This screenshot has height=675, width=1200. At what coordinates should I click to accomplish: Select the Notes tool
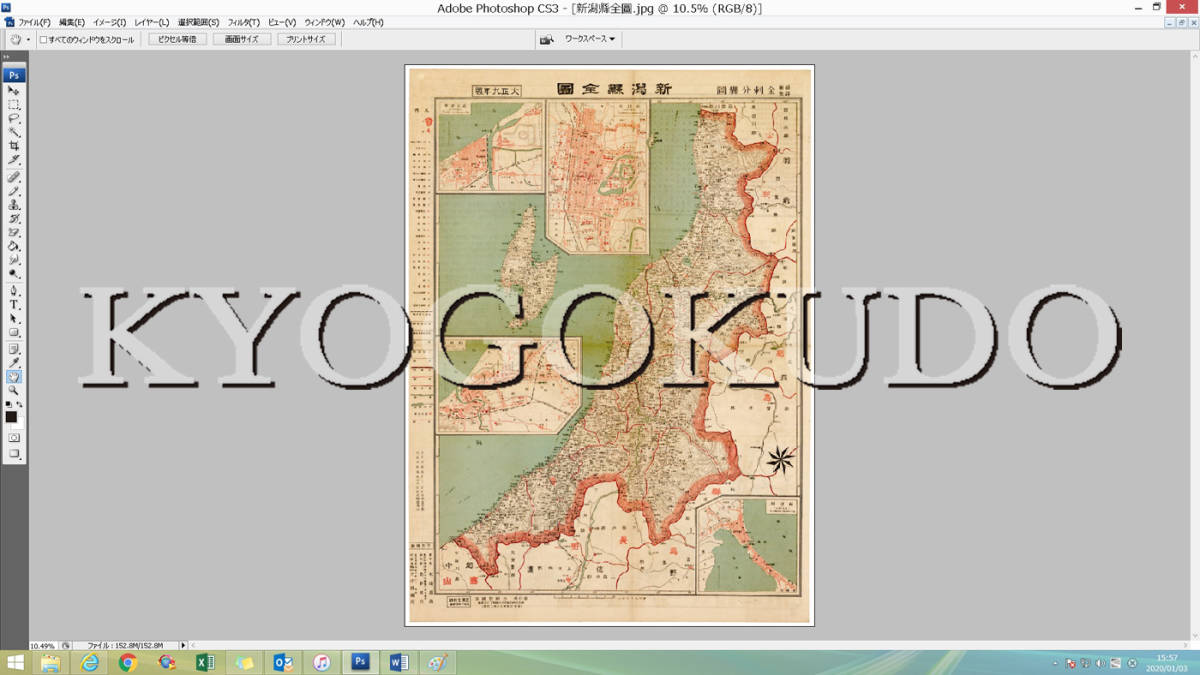(x=14, y=349)
